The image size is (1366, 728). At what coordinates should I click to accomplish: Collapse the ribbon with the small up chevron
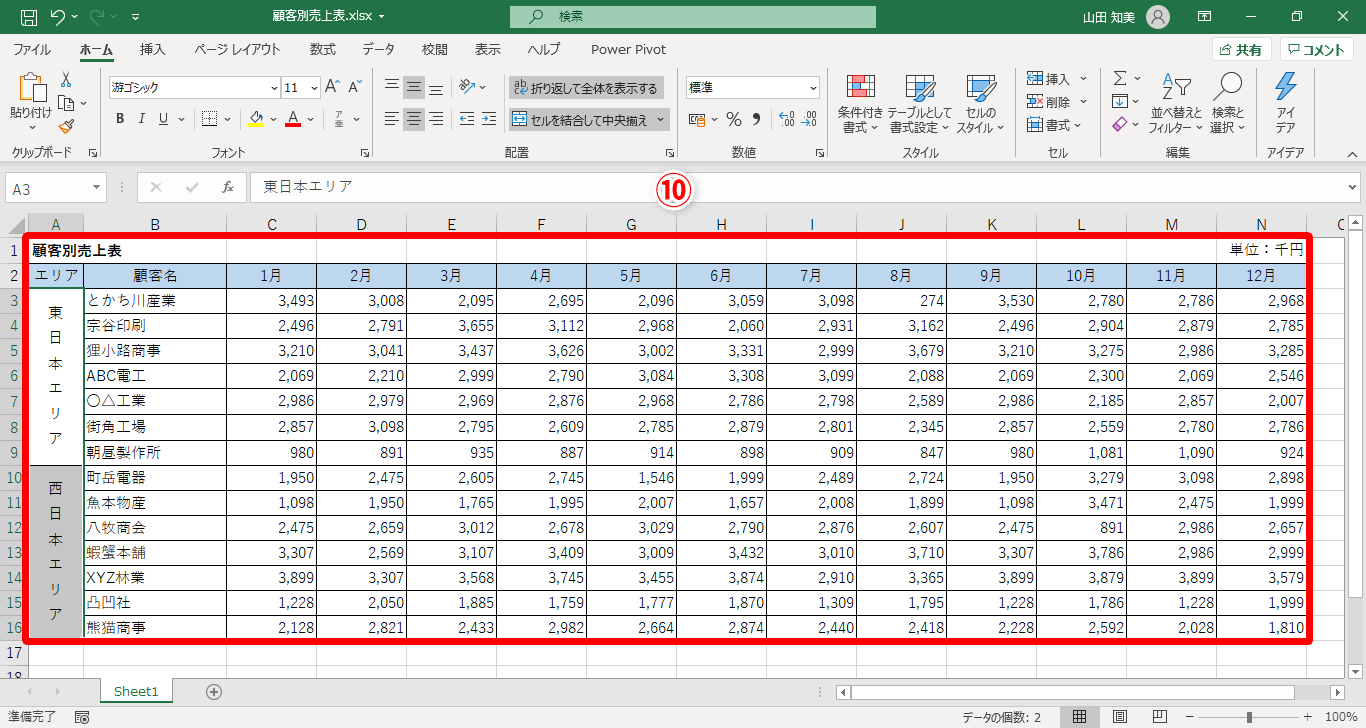(1352, 154)
